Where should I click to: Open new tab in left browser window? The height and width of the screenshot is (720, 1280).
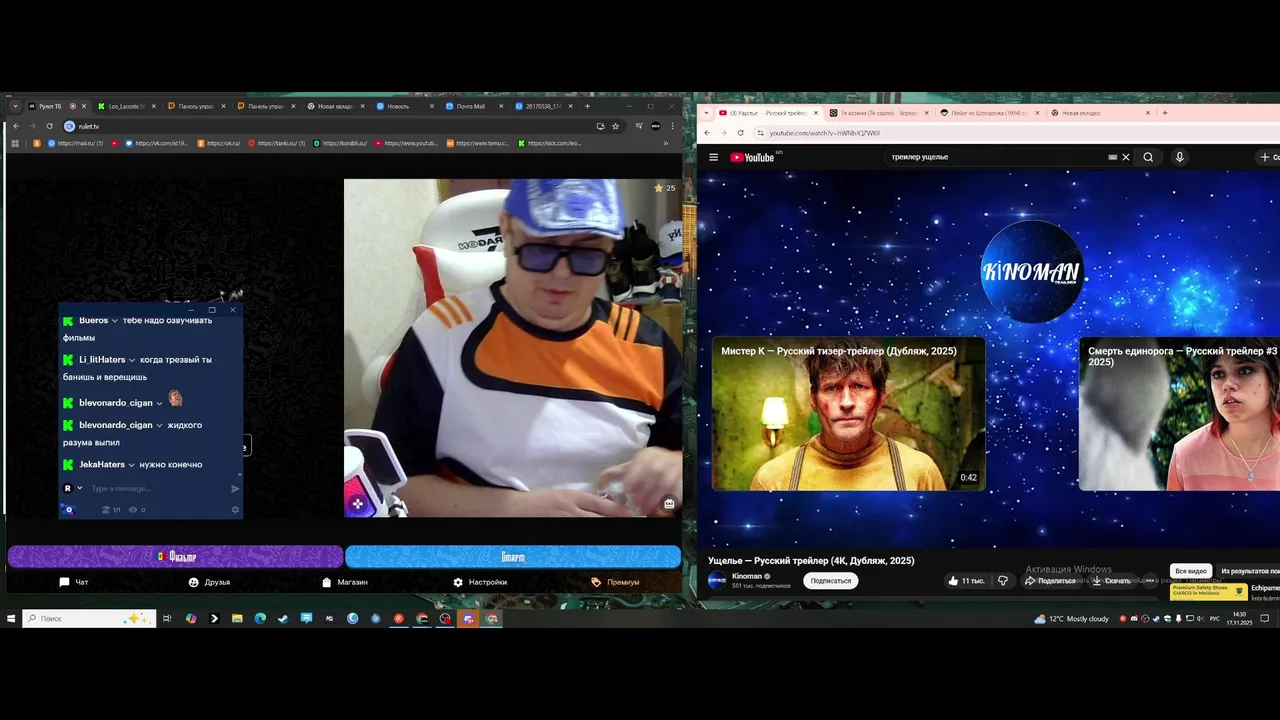pyautogui.click(x=587, y=106)
